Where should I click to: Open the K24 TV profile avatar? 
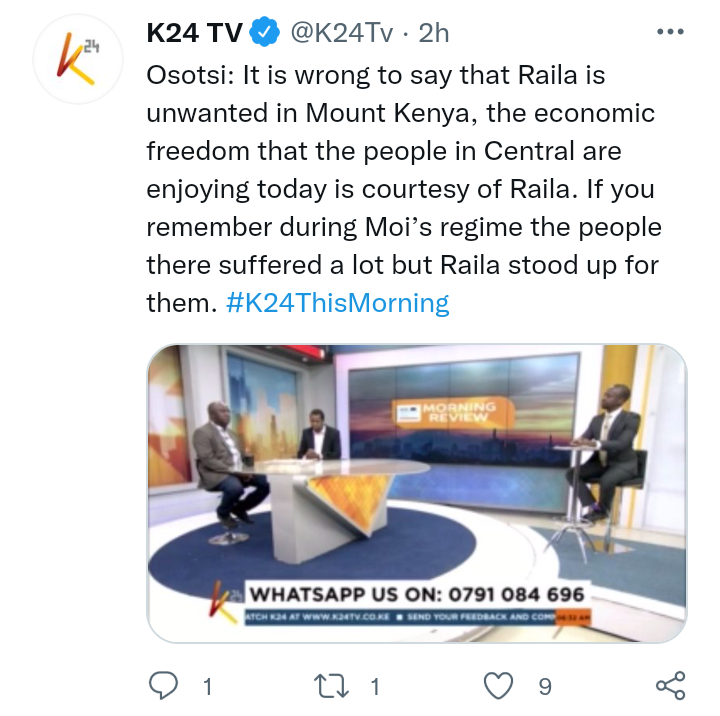coord(78,59)
